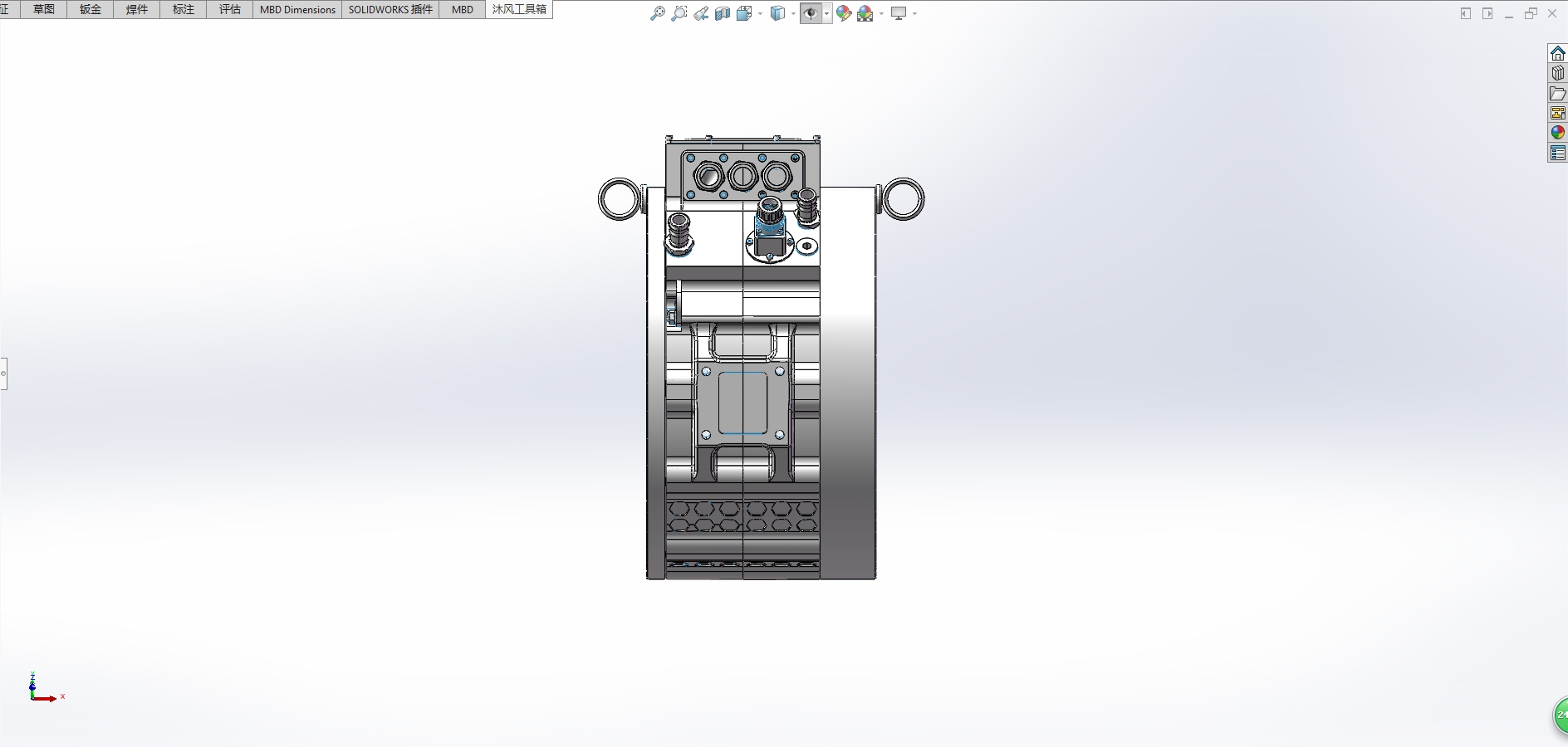This screenshot has height=747, width=1568.
Task: Click the Previous View icon
Action: tap(701, 13)
